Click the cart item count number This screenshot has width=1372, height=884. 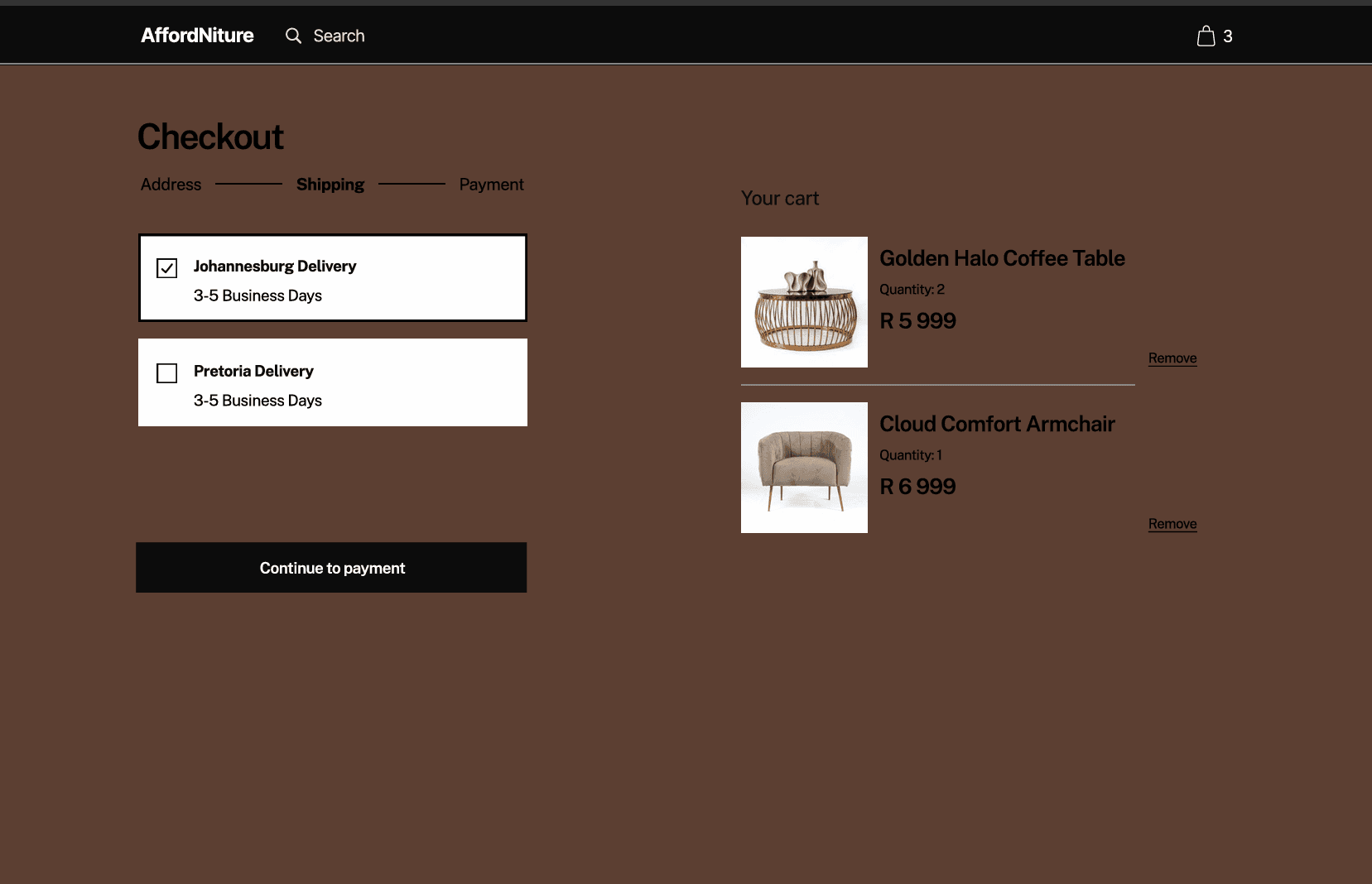coord(1228,36)
